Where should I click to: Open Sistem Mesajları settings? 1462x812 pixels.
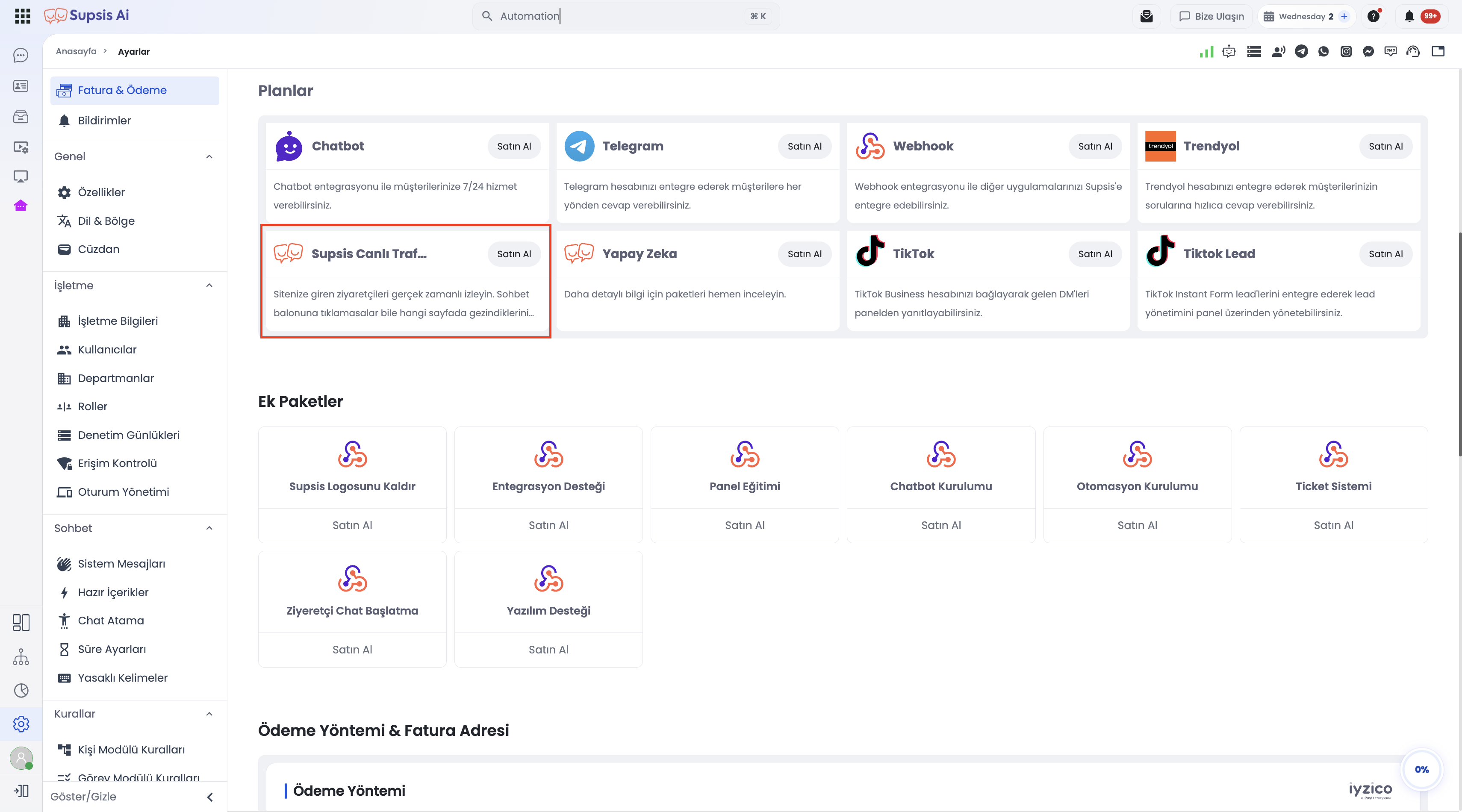click(135, 563)
